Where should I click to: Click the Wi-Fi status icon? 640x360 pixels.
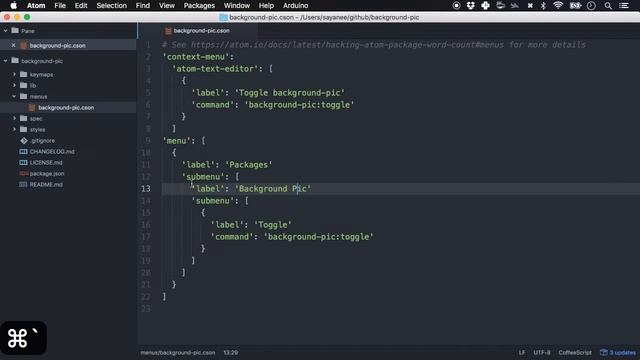pos(558,5)
